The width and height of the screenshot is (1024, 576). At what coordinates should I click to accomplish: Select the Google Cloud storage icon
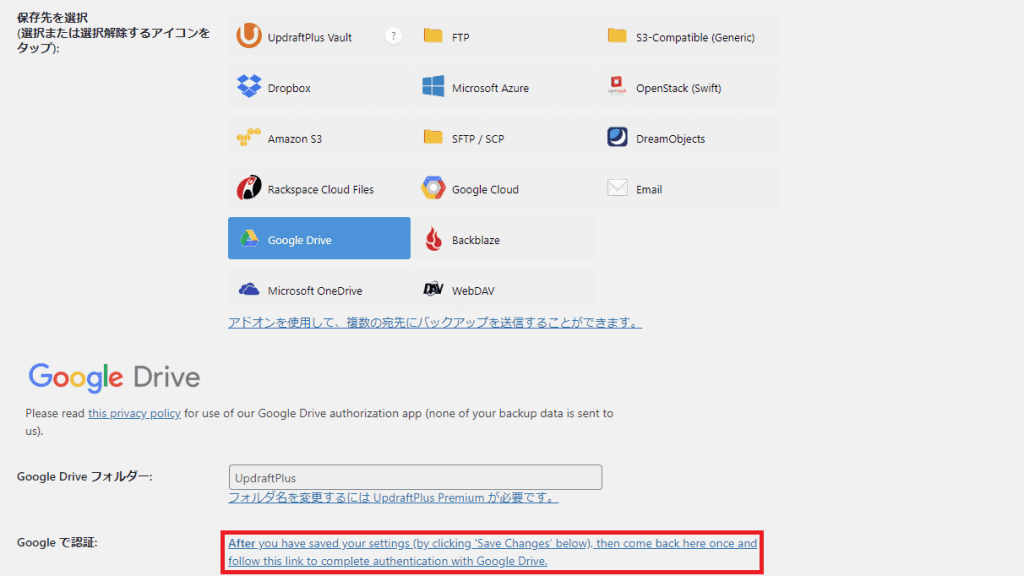[x=433, y=189]
